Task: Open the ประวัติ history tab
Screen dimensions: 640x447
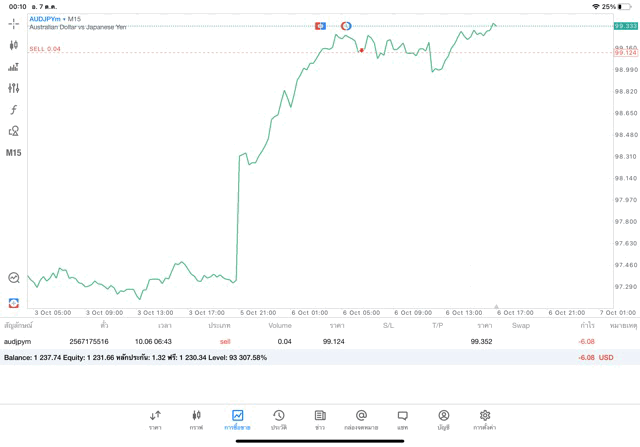Action: click(278, 418)
